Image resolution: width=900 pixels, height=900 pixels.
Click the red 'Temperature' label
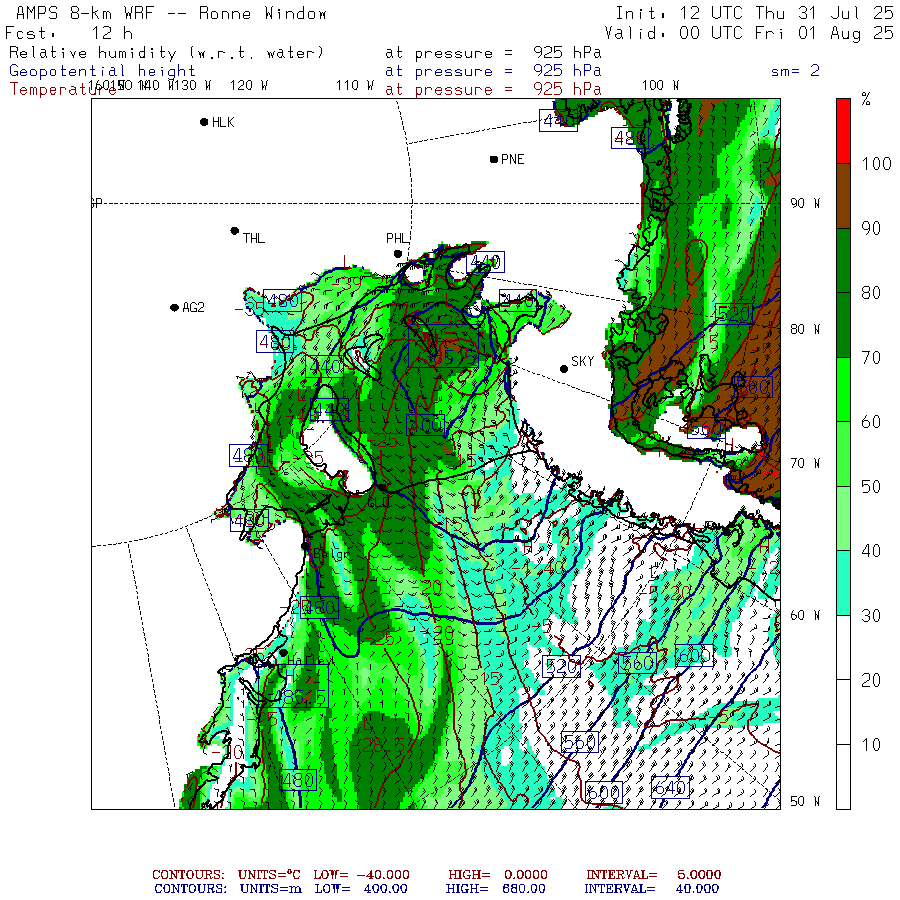point(62,90)
